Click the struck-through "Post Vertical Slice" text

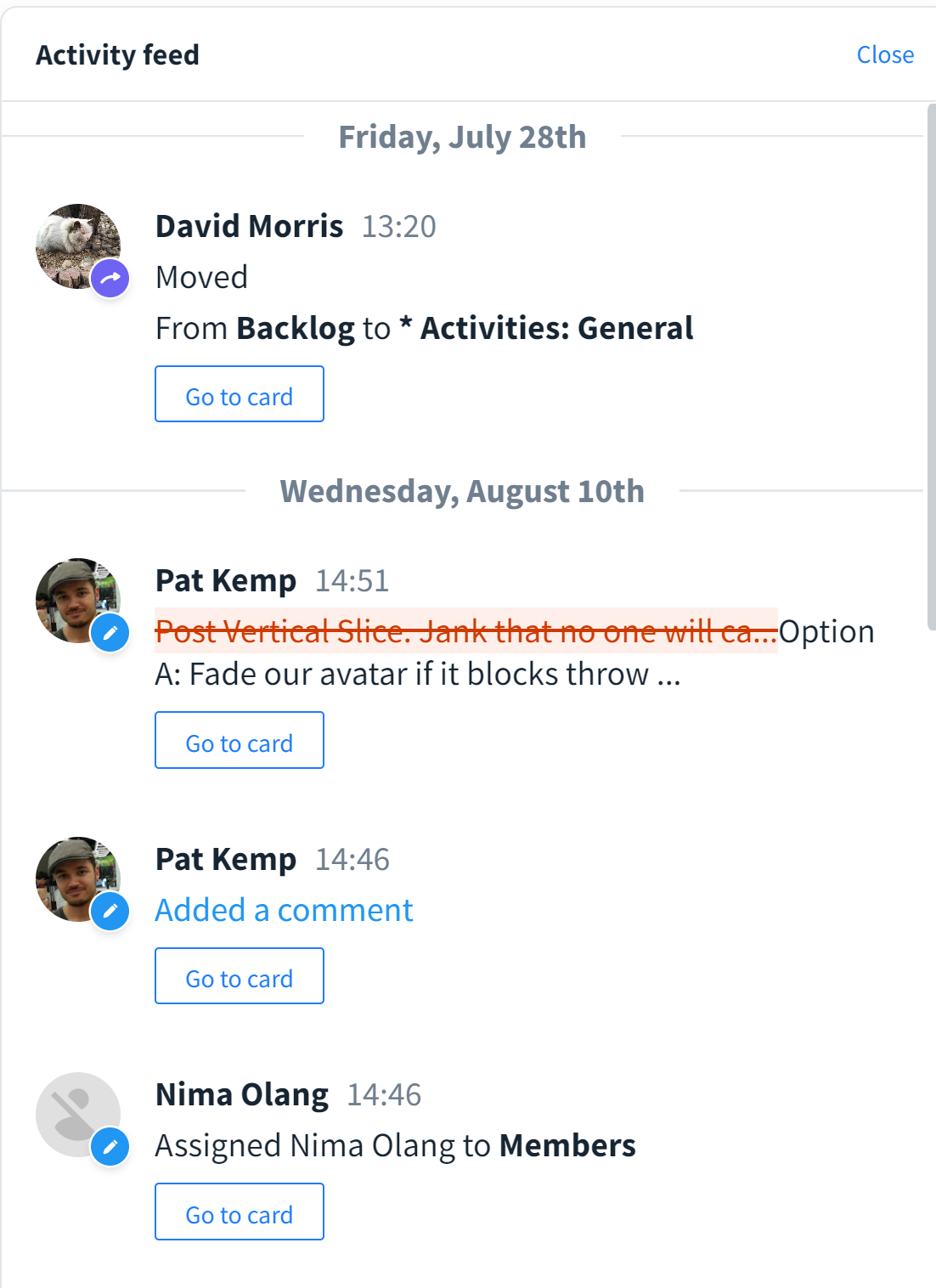click(465, 631)
